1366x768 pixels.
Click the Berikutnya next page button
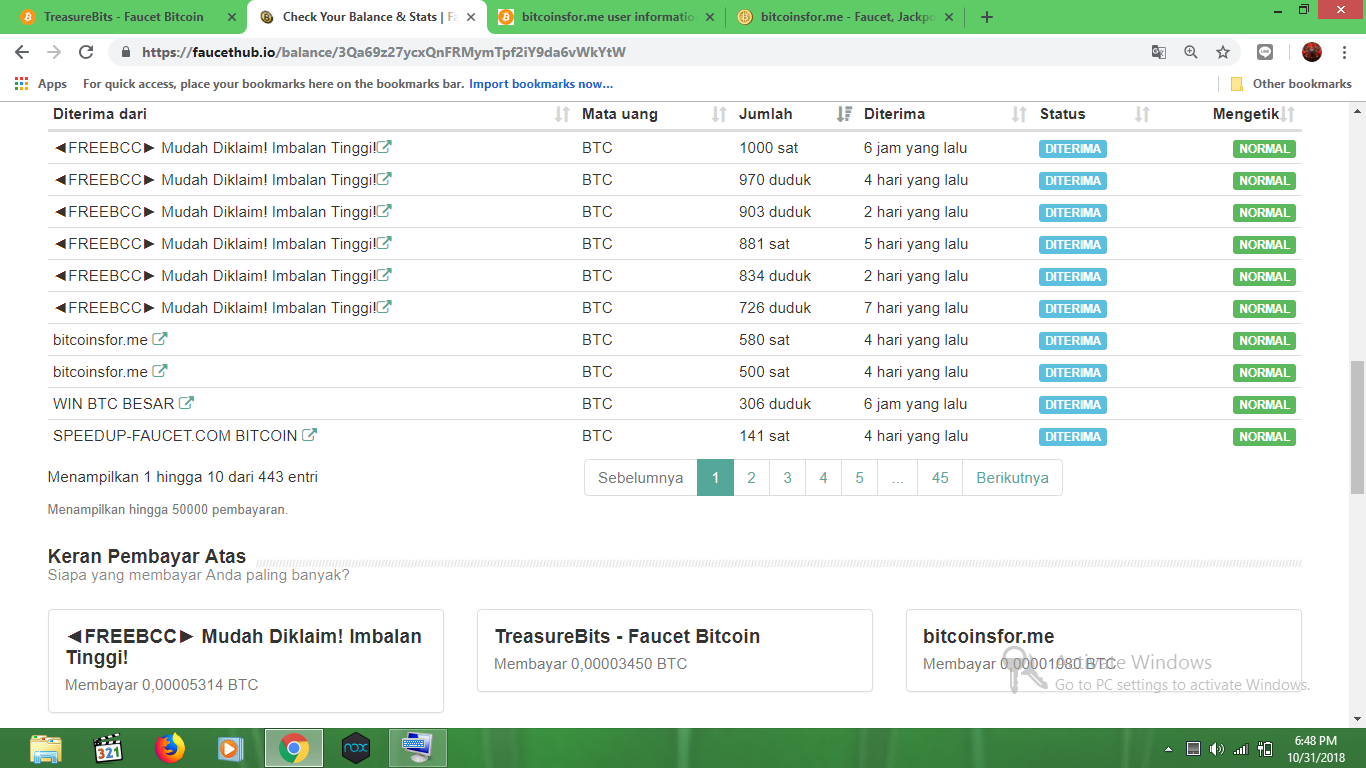(1012, 477)
